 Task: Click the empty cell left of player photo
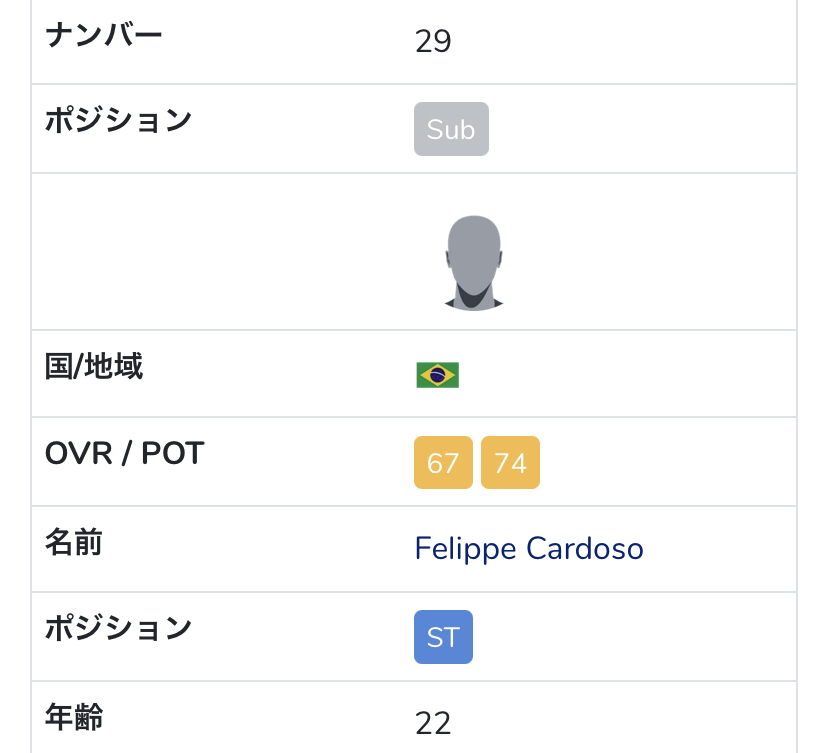point(216,252)
